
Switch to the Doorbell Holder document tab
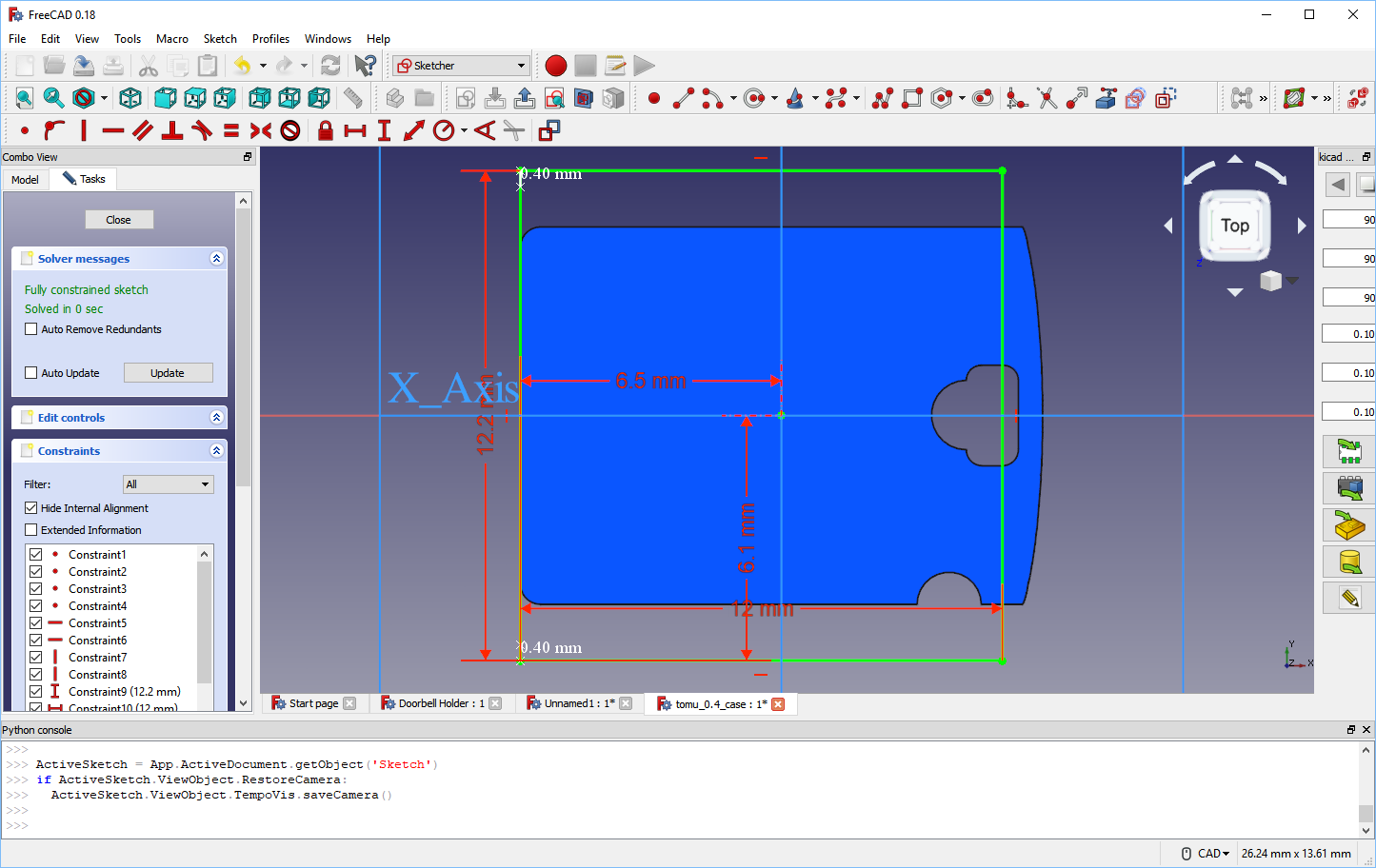(441, 703)
